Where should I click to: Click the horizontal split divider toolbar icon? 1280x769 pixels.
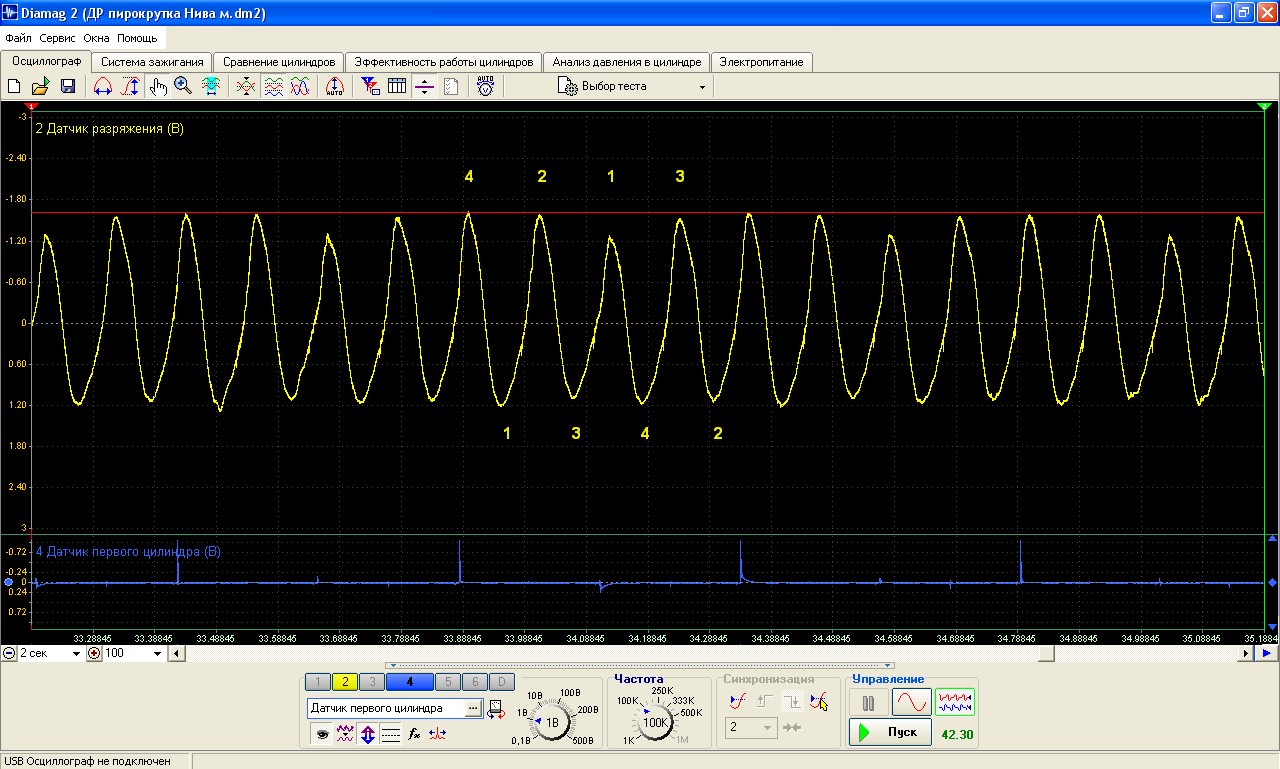click(424, 87)
